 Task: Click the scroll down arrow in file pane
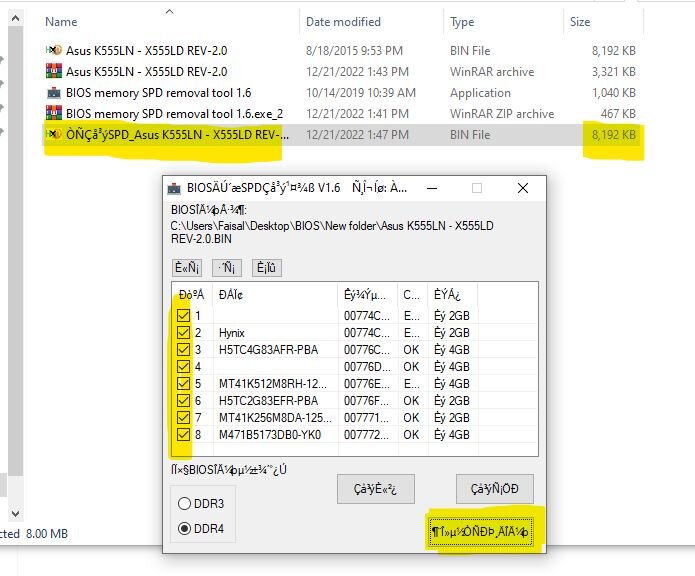[x=15, y=514]
